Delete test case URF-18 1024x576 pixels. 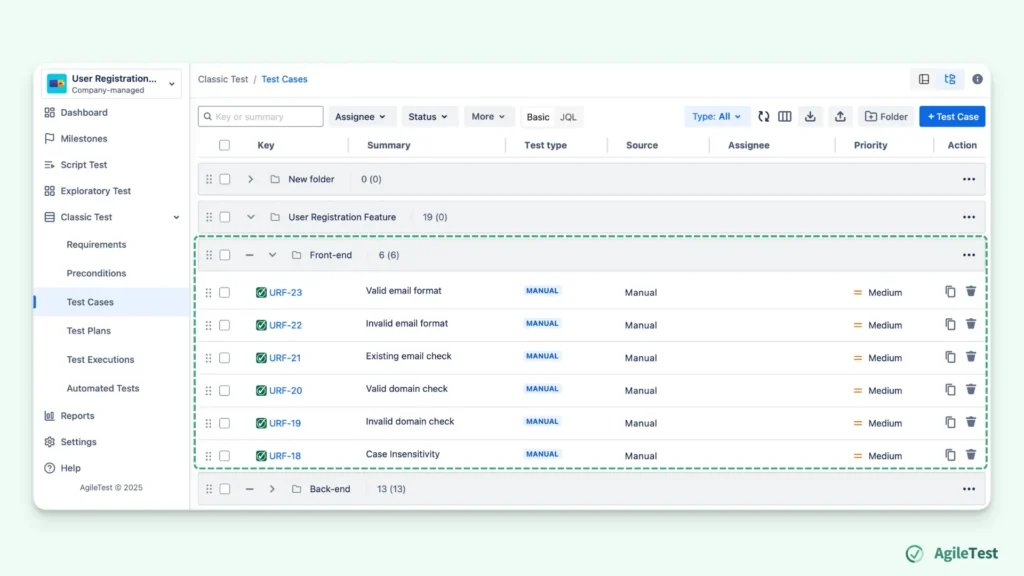coord(971,455)
